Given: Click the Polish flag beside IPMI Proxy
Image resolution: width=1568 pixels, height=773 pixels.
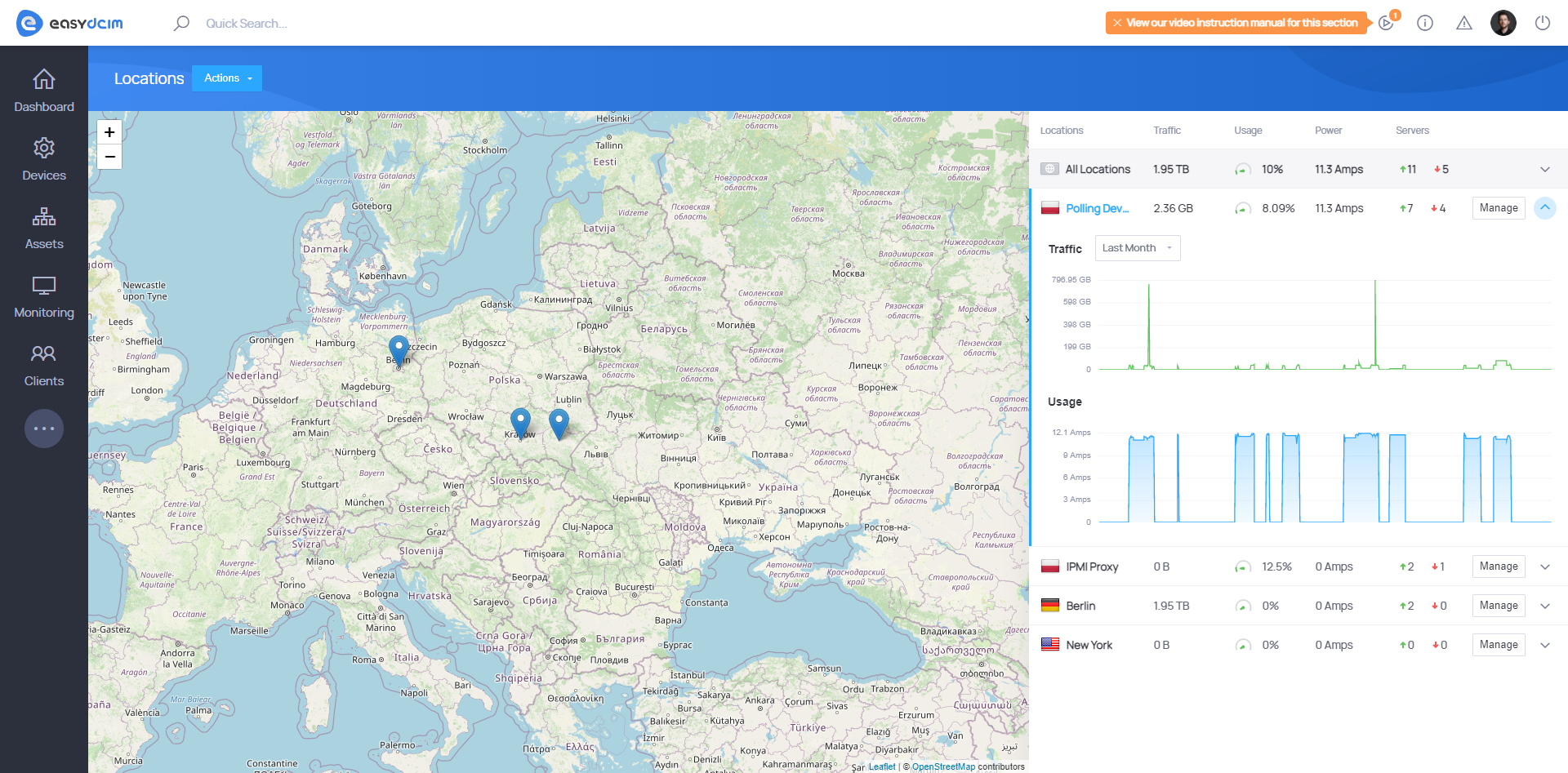Looking at the screenshot, I should click(1050, 566).
